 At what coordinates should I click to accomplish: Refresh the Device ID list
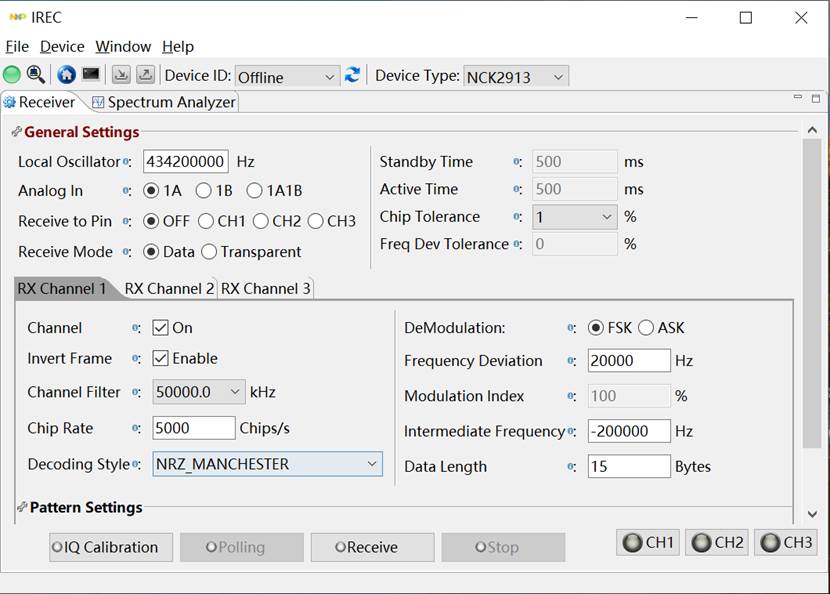click(352, 76)
